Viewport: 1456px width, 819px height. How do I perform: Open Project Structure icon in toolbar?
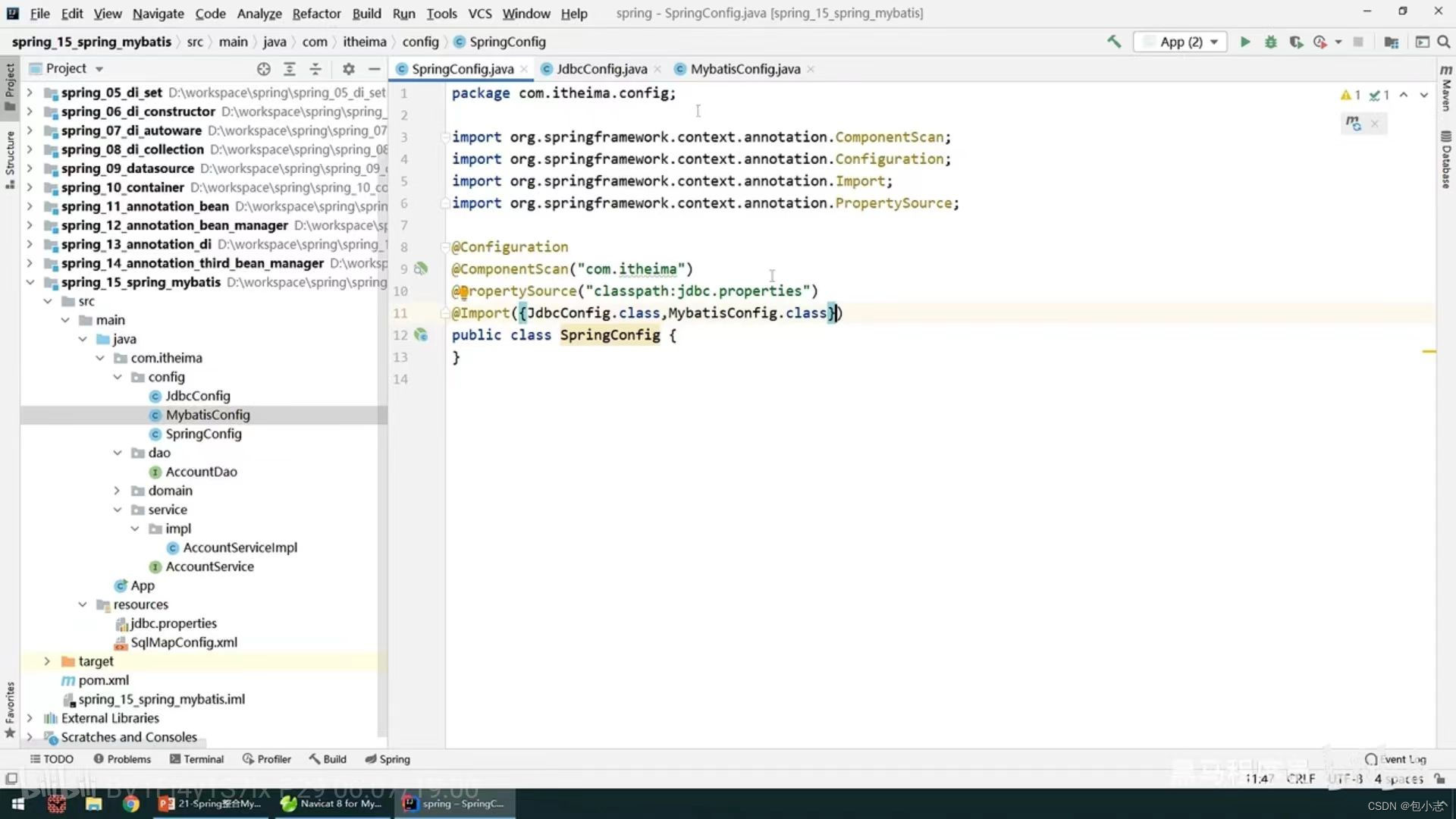pos(1391,42)
